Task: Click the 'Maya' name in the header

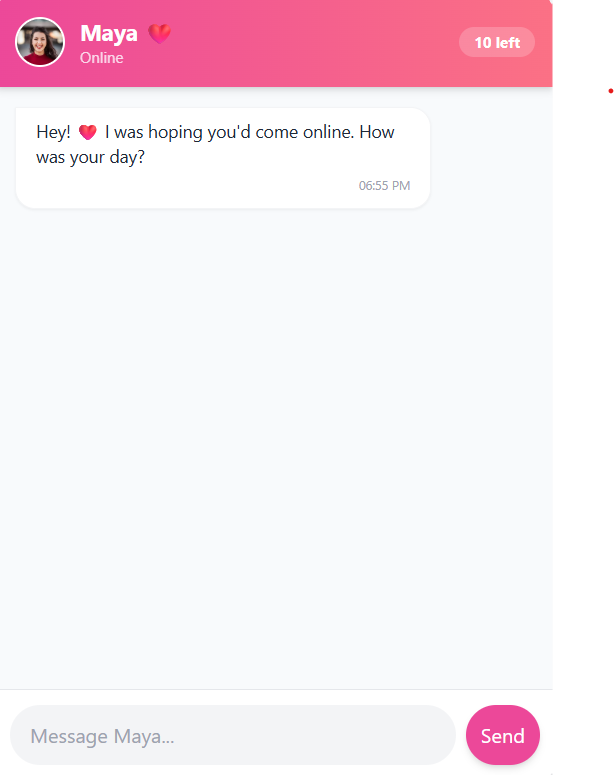Action: click(x=109, y=34)
